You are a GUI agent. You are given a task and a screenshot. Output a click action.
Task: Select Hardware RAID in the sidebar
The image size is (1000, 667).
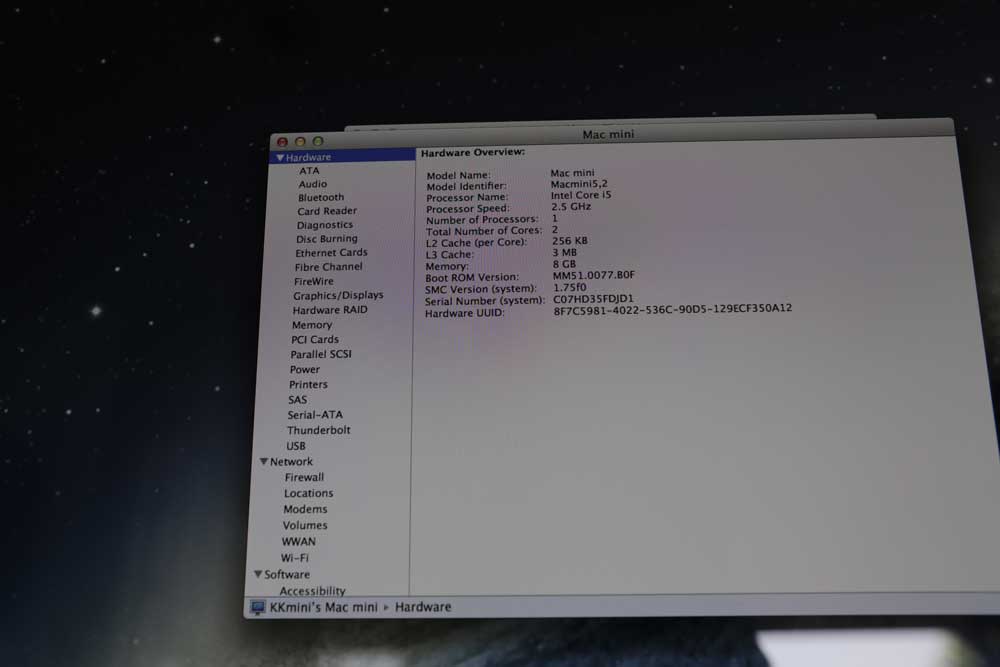330,311
